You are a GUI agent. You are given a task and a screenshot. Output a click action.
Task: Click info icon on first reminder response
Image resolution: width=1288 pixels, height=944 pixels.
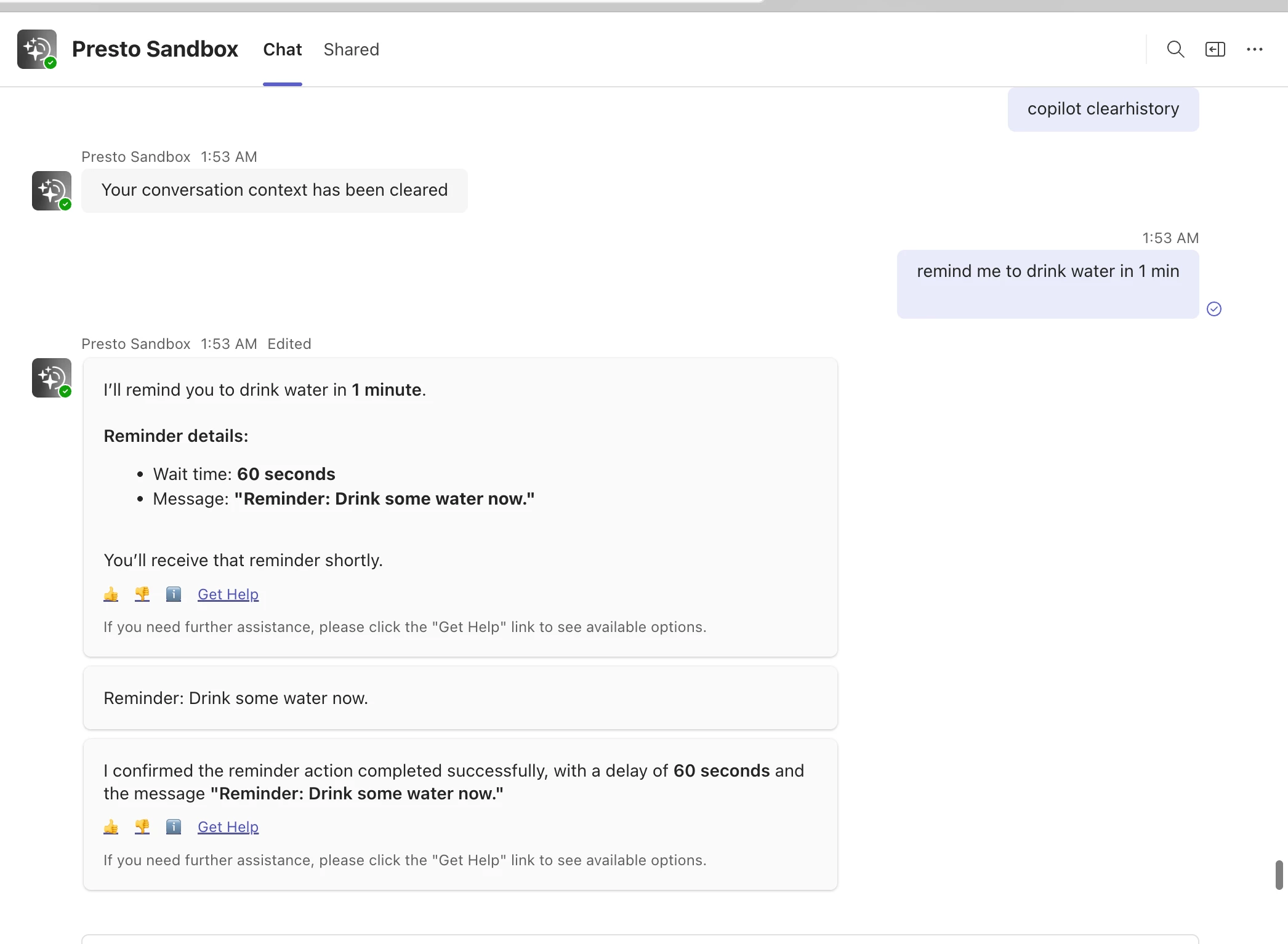(x=174, y=594)
